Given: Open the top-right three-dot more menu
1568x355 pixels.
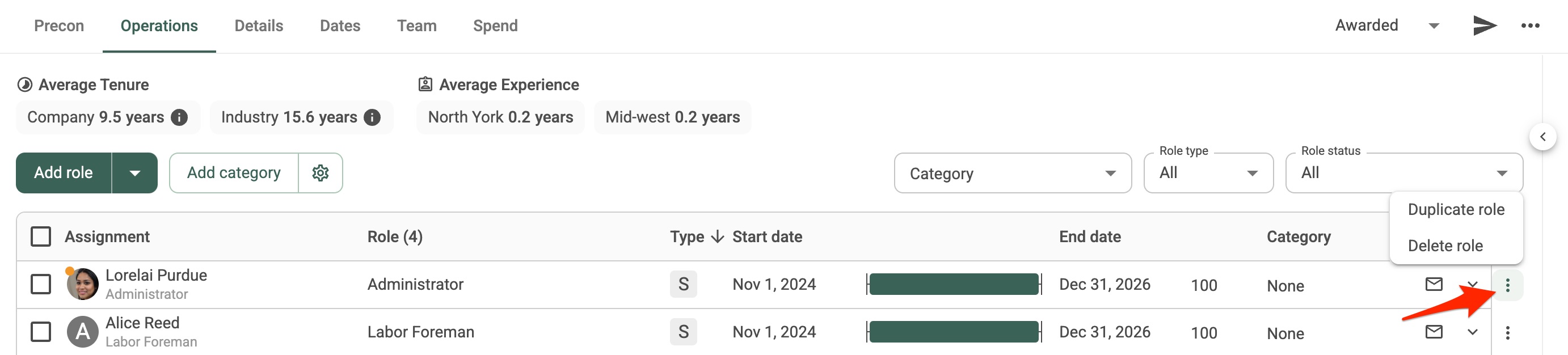Looking at the screenshot, I should coord(1530,26).
